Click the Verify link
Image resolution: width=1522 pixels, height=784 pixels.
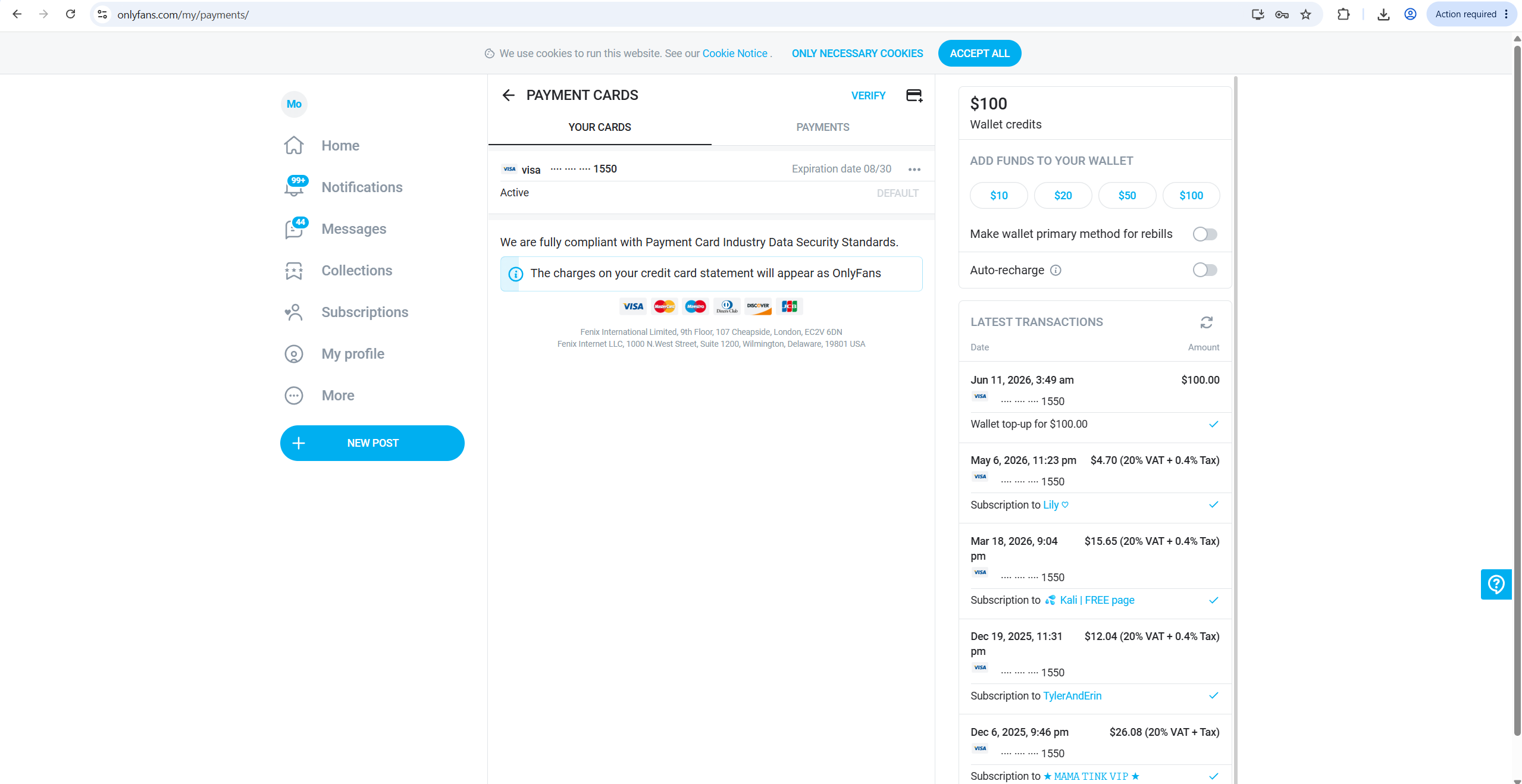pos(868,96)
